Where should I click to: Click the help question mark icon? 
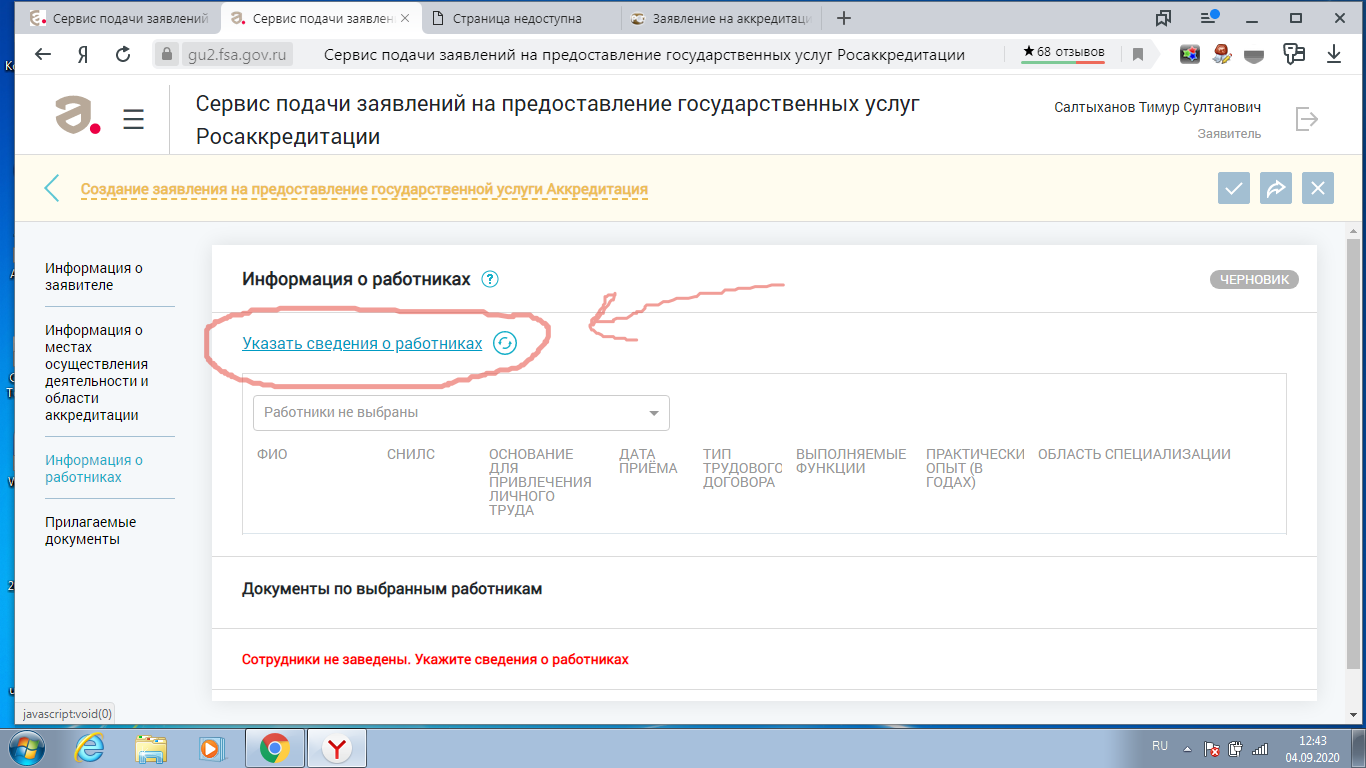click(489, 280)
